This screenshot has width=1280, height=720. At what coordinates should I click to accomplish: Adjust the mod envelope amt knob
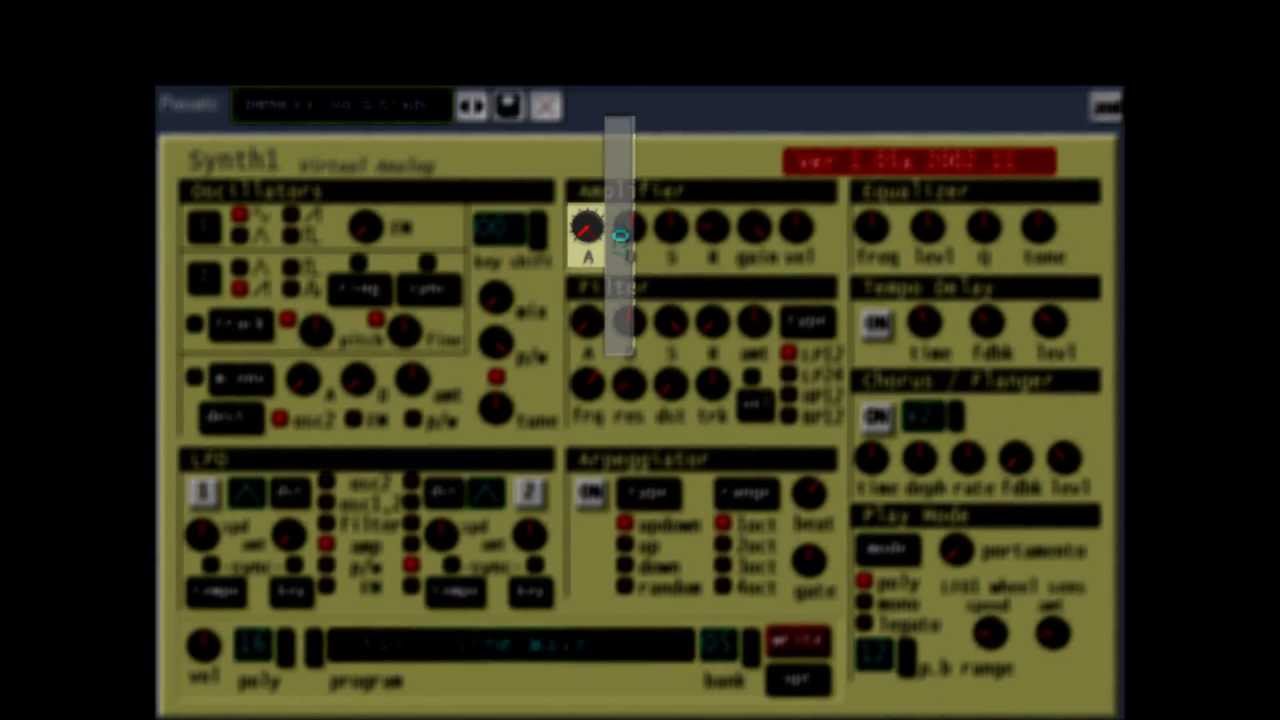tap(412, 379)
